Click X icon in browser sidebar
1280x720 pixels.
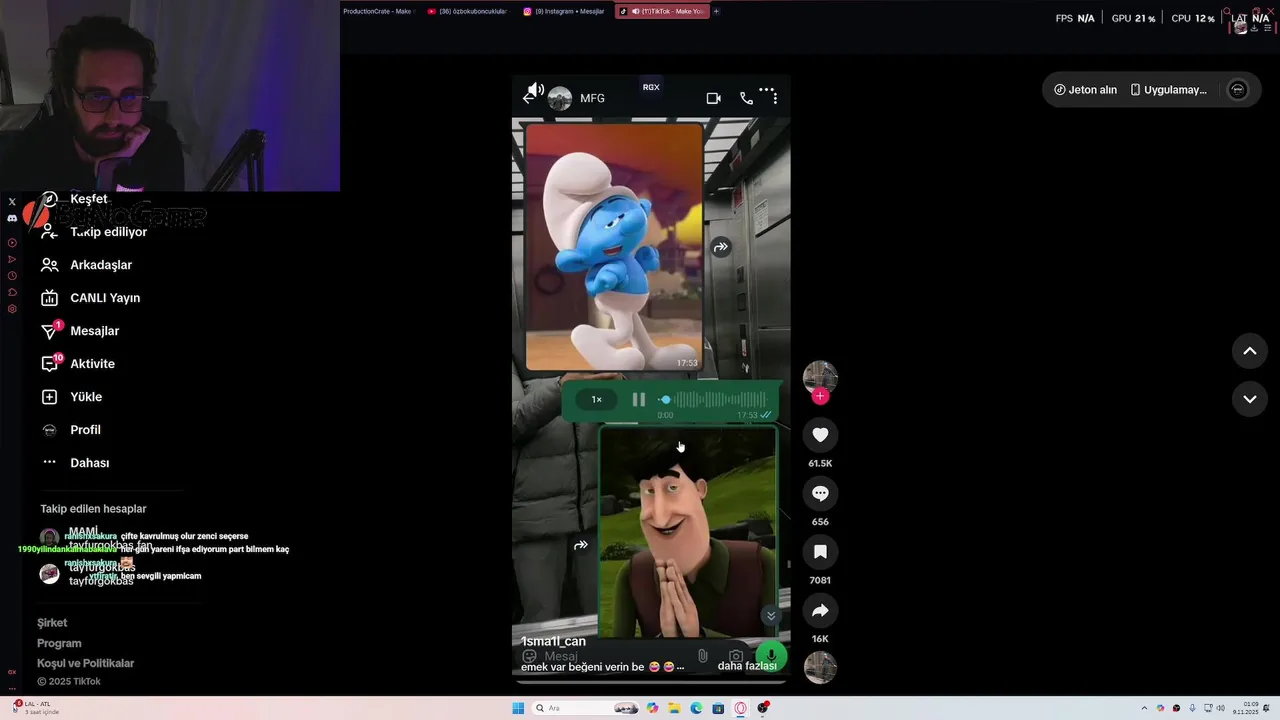pyautogui.click(x=12, y=202)
